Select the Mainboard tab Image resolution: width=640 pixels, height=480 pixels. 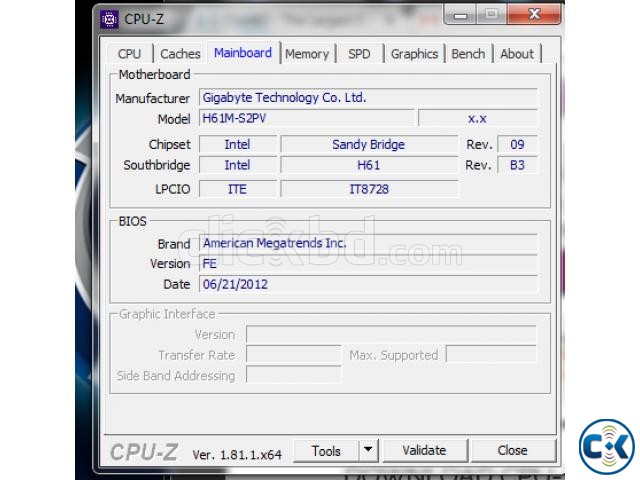click(x=243, y=53)
